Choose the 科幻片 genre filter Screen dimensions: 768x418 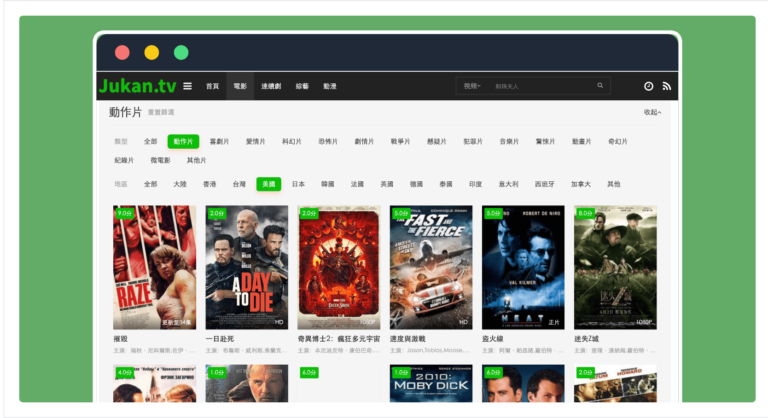(x=292, y=142)
